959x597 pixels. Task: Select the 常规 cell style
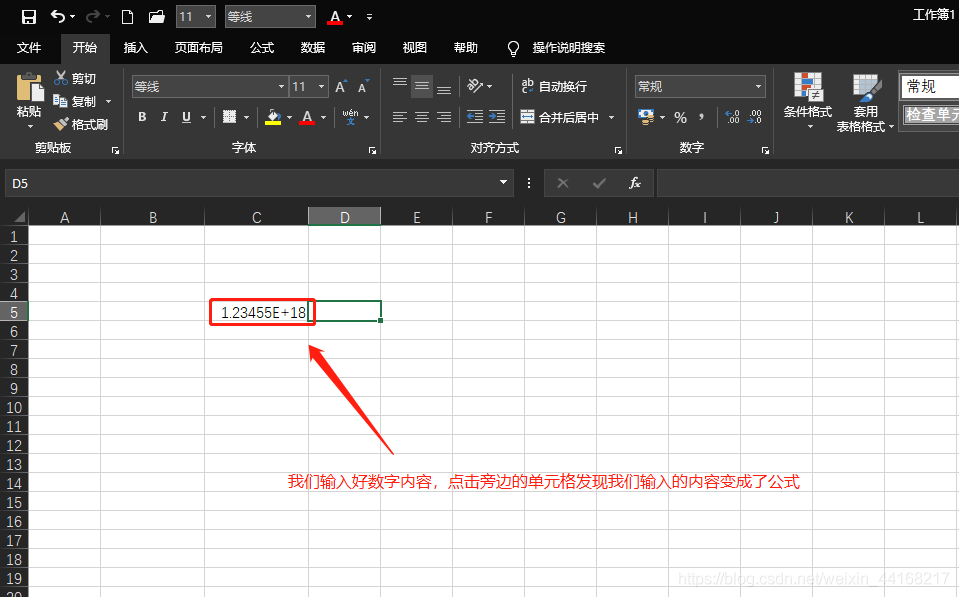[x=929, y=86]
